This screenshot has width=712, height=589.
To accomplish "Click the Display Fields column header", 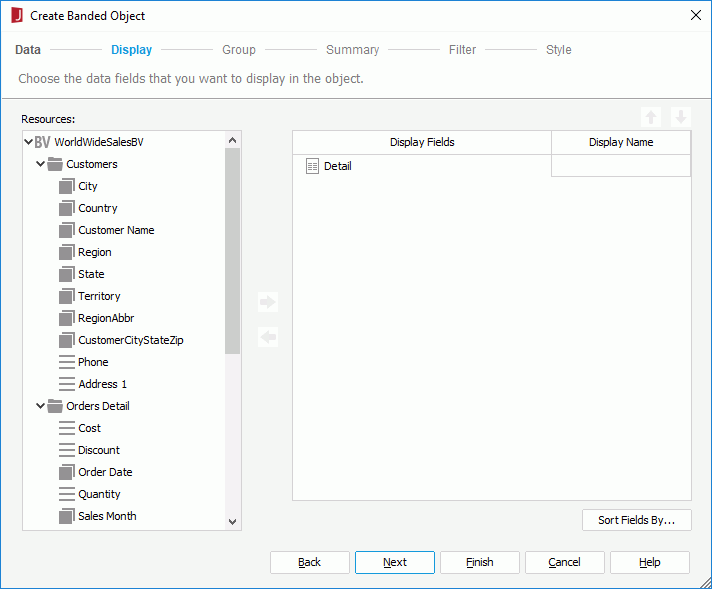I will coord(422,142).
